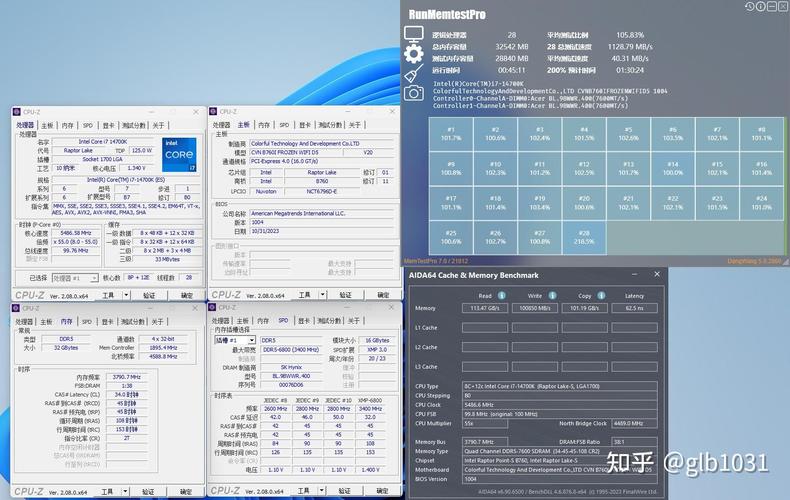Open 关于 tab in CPU-Z mainboard window
The width and height of the screenshot is (790, 500).
point(355,125)
